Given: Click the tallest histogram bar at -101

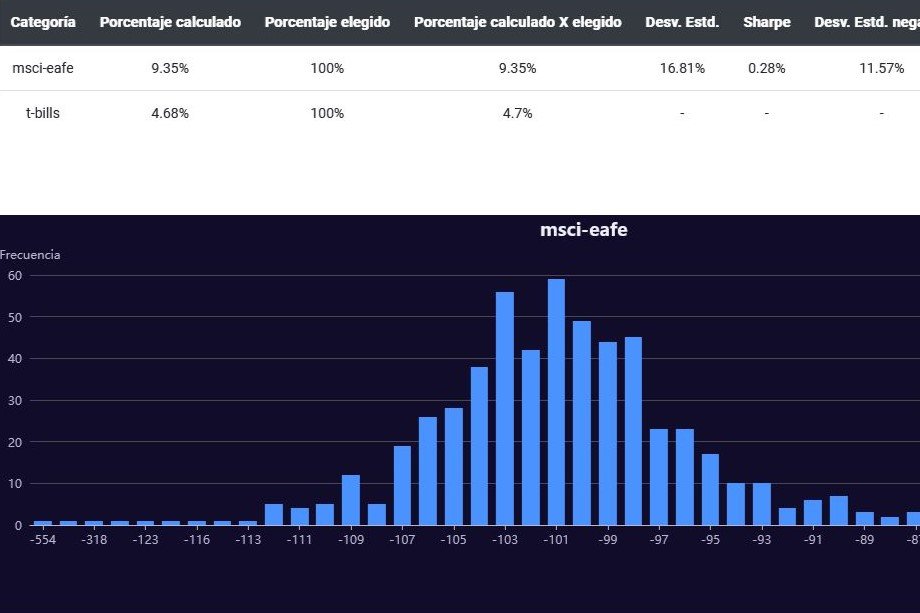Looking at the screenshot, I should [x=556, y=402].
